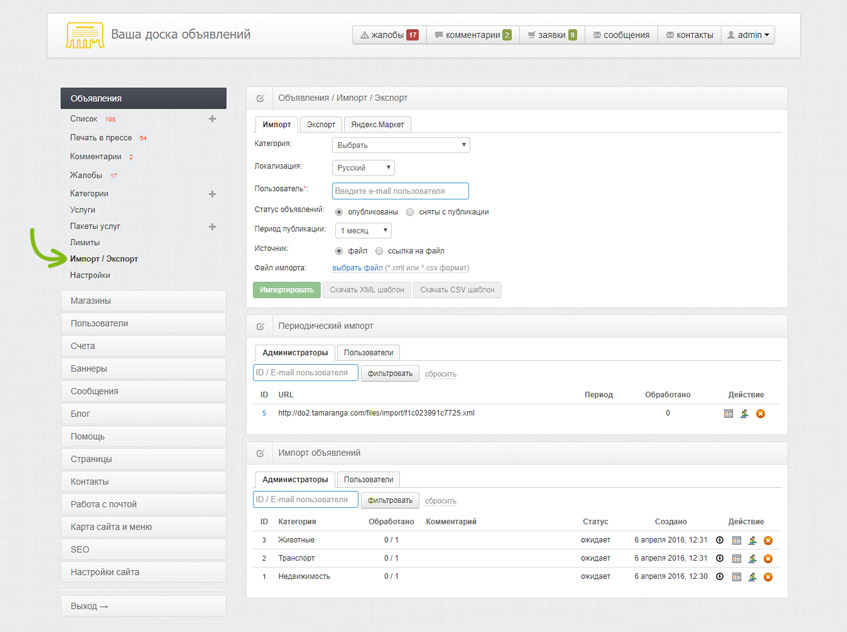847x632 pixels.
Task: Select the опубликованы status radio button
Action: click(339, 212)
